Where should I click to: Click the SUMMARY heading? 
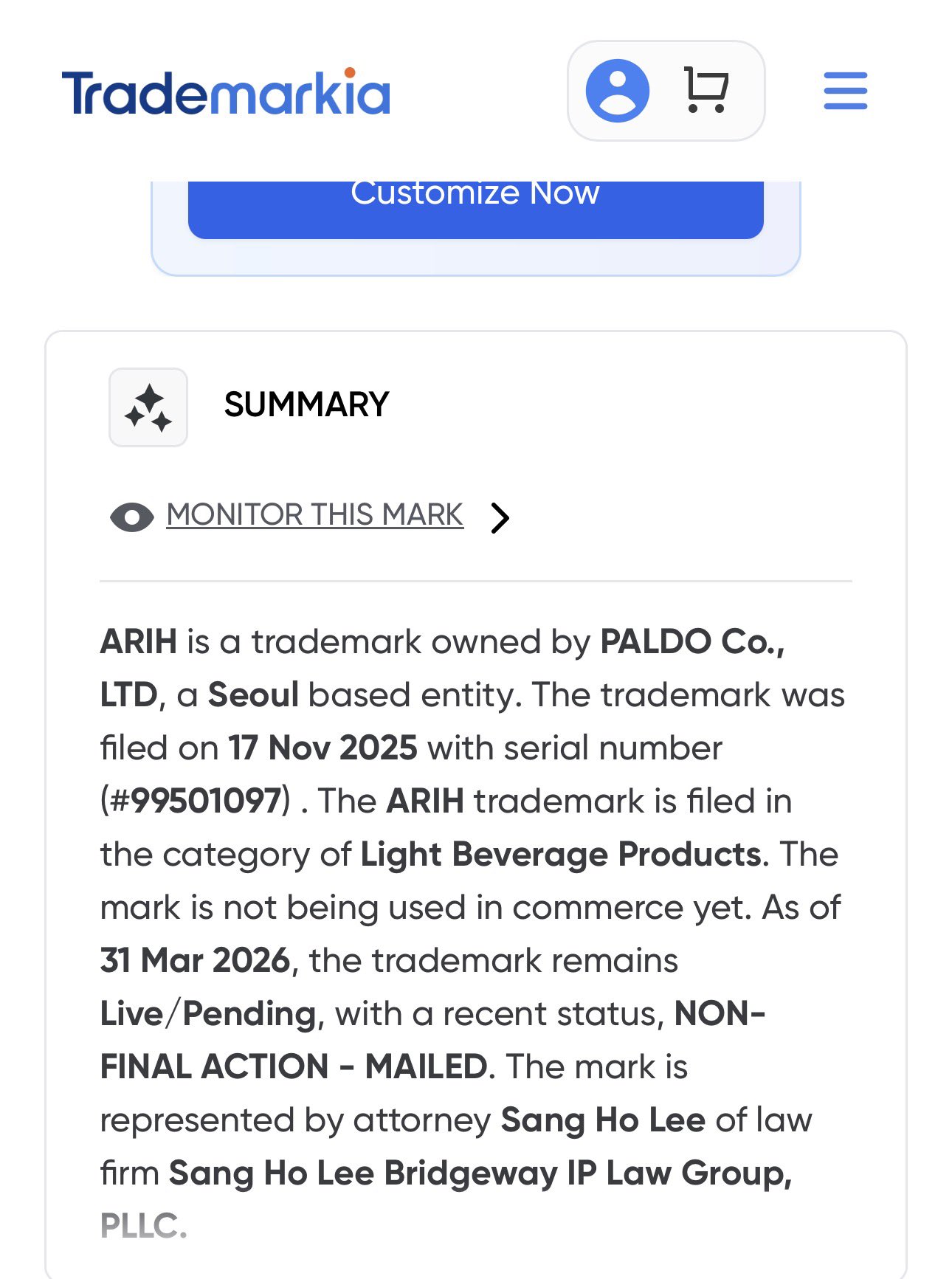tap(306, 404)
